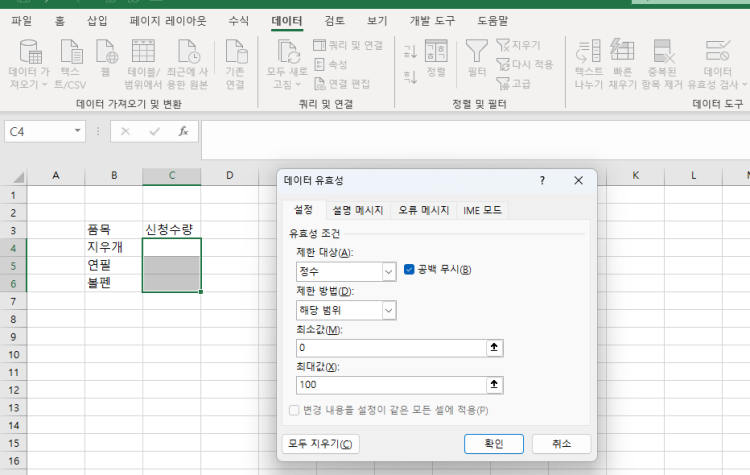Open the 제한 방법 해당 범위 dropdown
Screen dimensions: 750x475
pyautogui.click(x=389, y=311)
